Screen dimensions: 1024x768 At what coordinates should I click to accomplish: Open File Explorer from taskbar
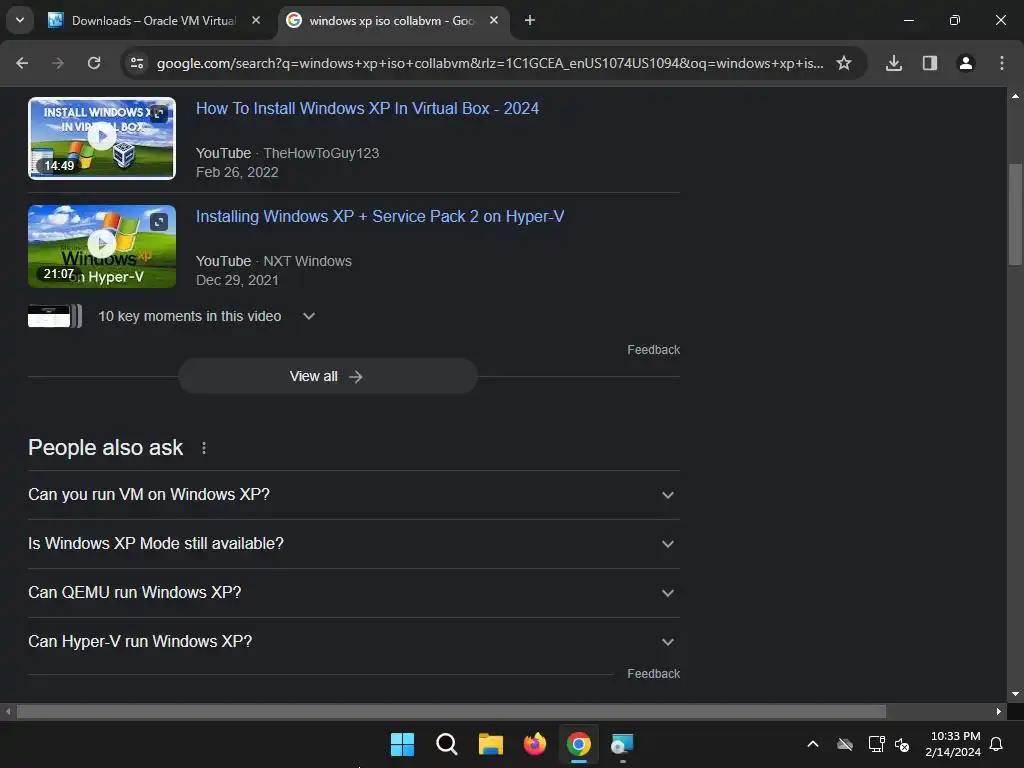point(490,744)
